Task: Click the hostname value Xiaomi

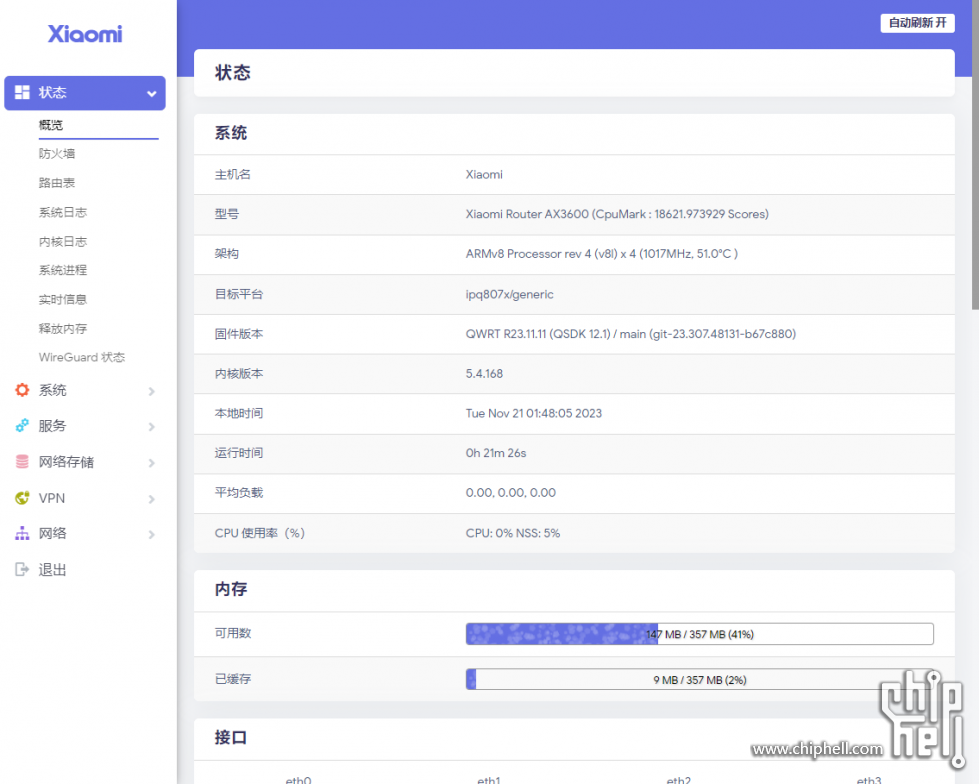Action: point(484,175)
